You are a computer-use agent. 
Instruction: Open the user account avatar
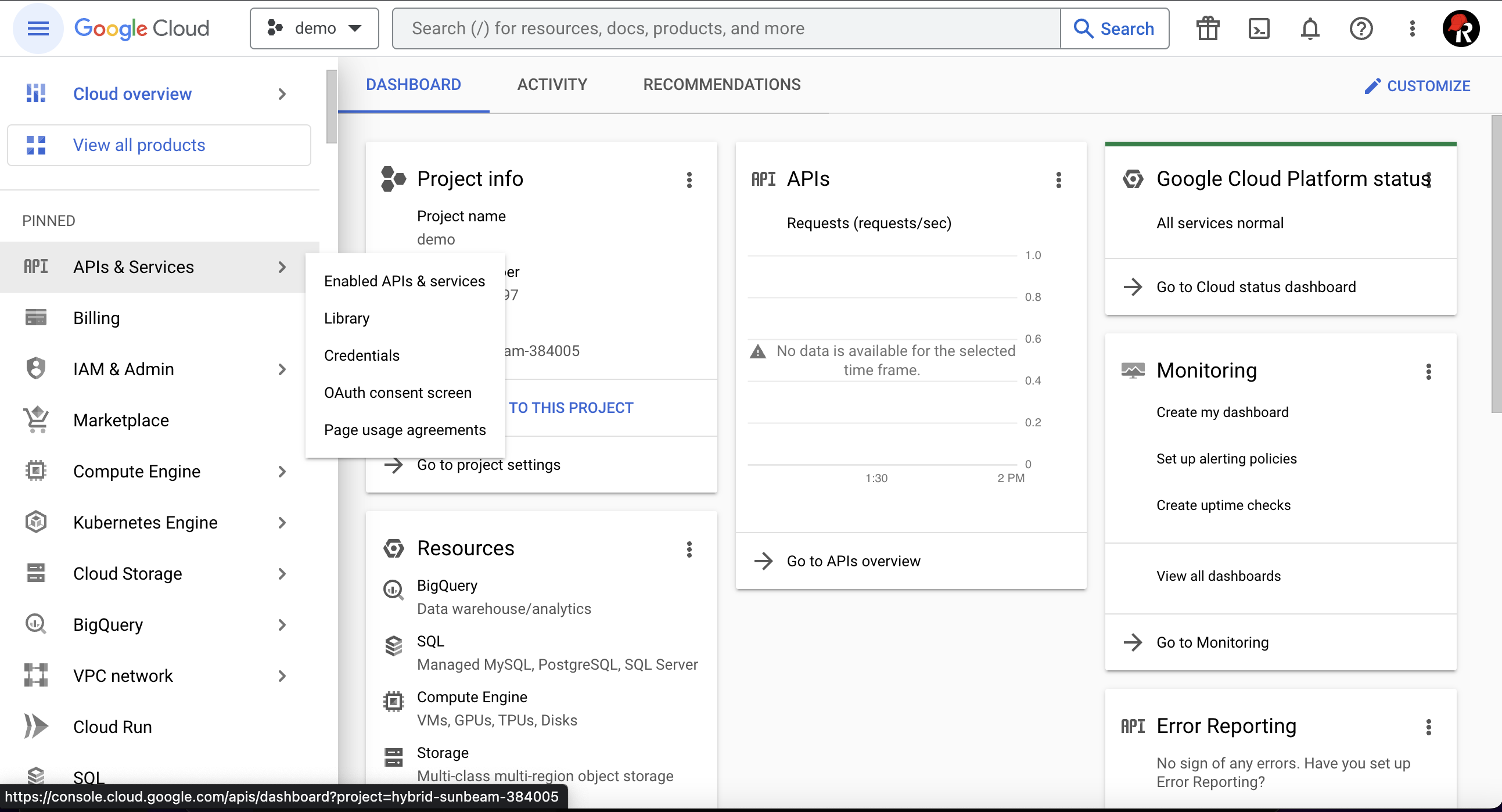pos(1461,28)
